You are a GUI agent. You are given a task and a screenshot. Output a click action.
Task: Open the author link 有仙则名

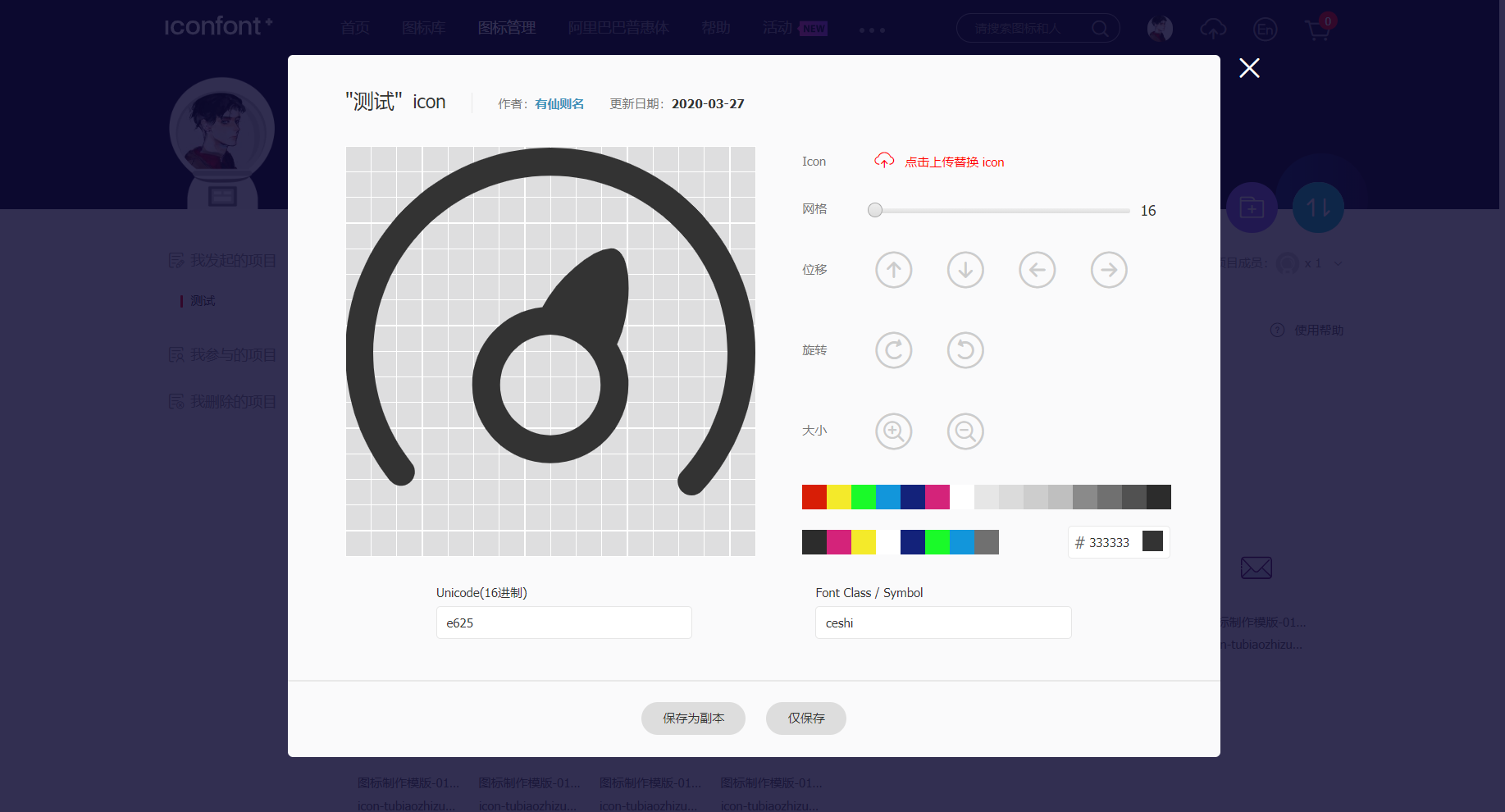click(559, 104)
